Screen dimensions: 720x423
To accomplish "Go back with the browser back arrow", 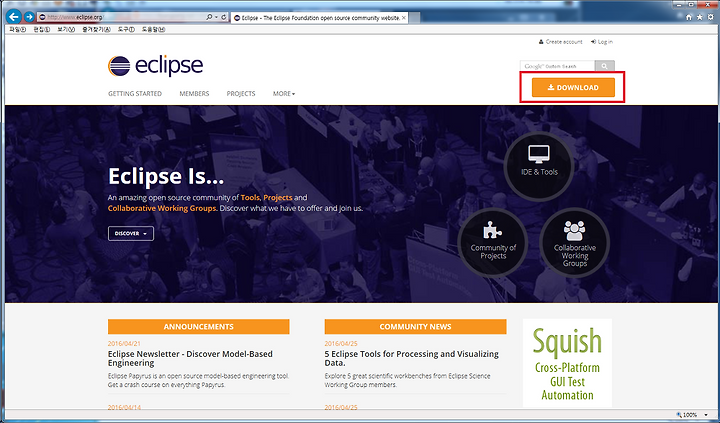I will coord(13,17).
